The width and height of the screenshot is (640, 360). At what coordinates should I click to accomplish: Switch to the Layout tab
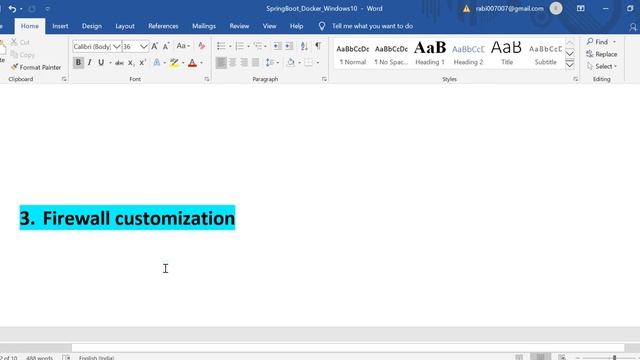click(x=125, y=26)
